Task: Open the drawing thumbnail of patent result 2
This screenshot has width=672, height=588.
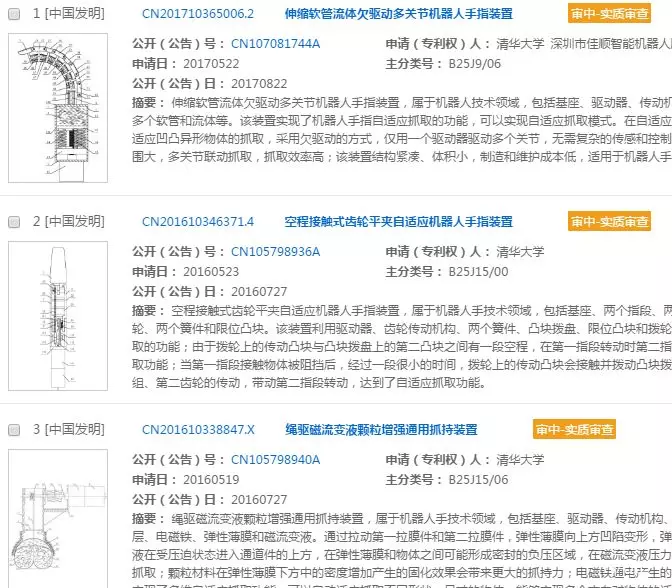Action: pos(58,316)
